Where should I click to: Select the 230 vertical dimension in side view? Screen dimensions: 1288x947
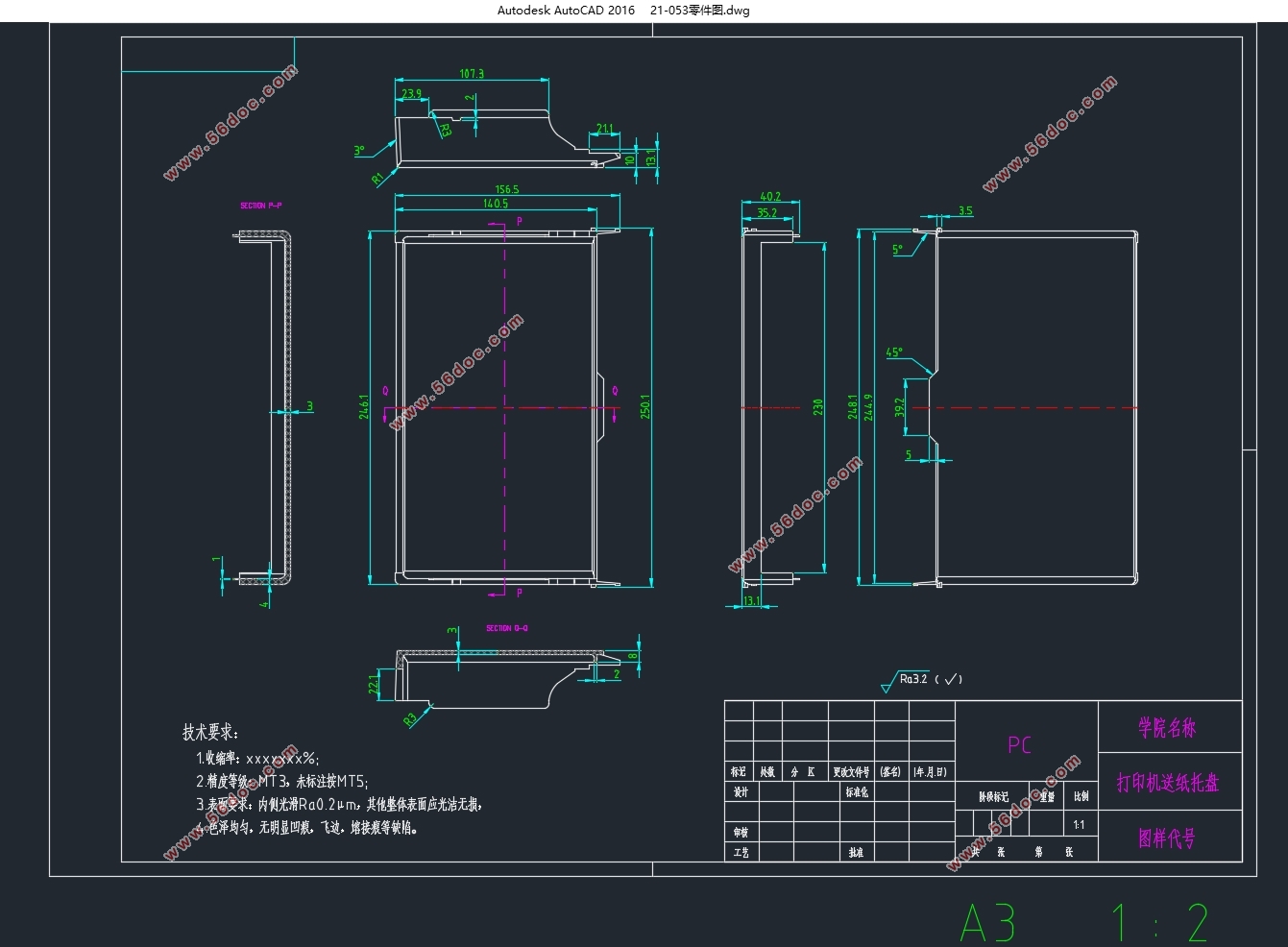coord(818,406)
